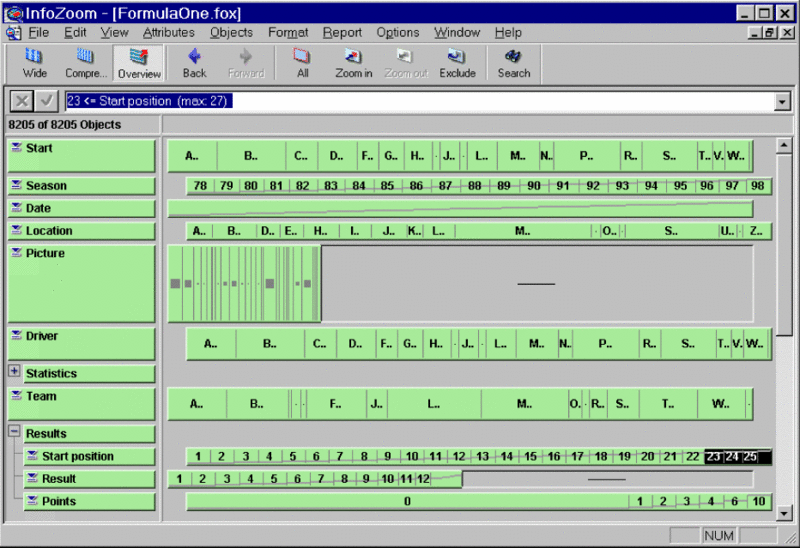
Task: Select the Points attribute header
Action: (x=90, y=501)
